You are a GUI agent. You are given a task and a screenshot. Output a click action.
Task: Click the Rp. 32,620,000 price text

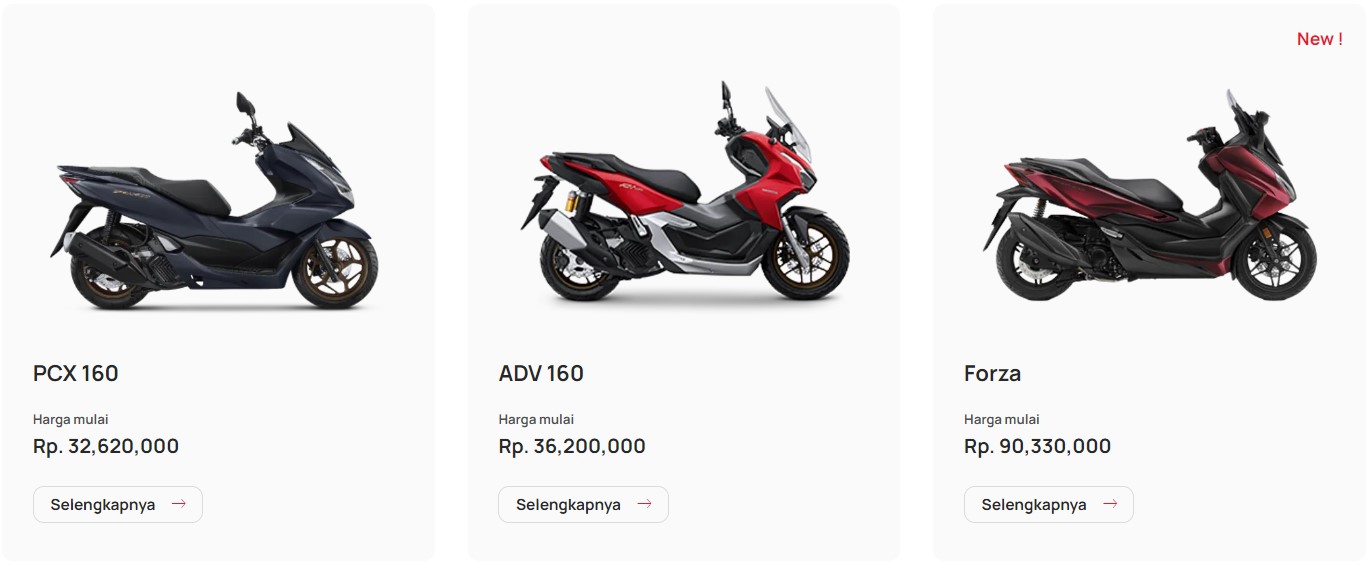pyautogui.click(x=106, y=446)
